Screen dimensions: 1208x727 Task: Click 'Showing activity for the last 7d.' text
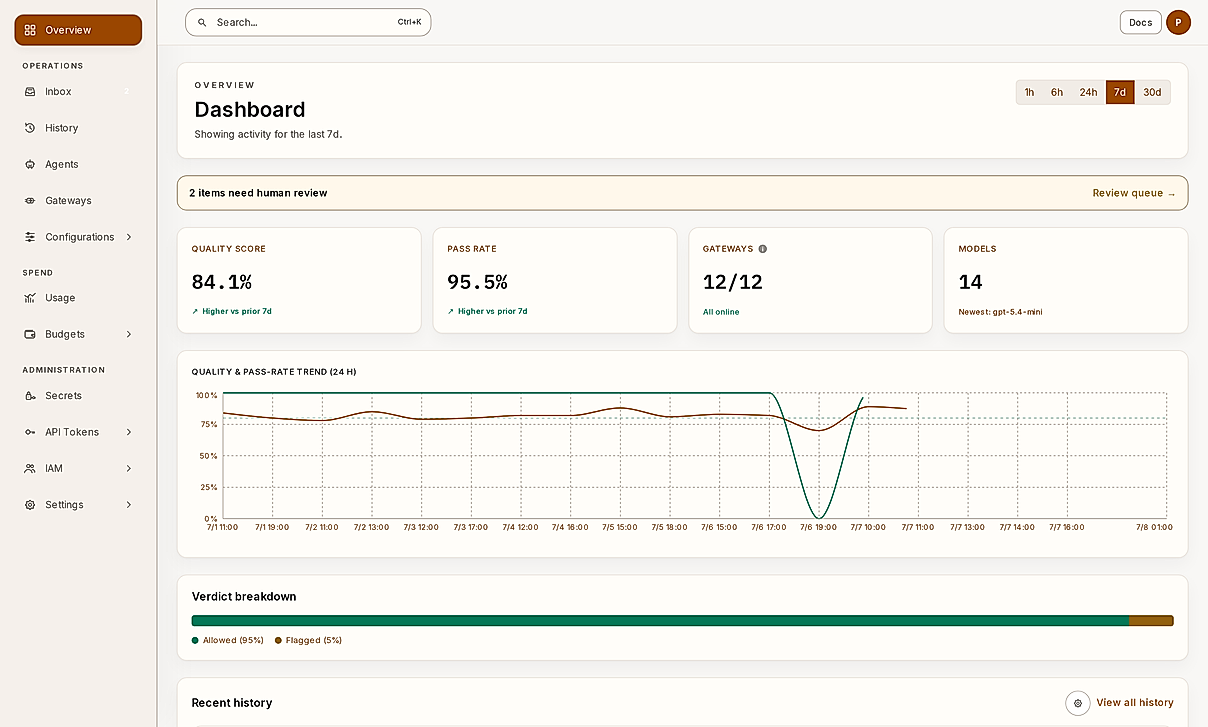(268, 134)
